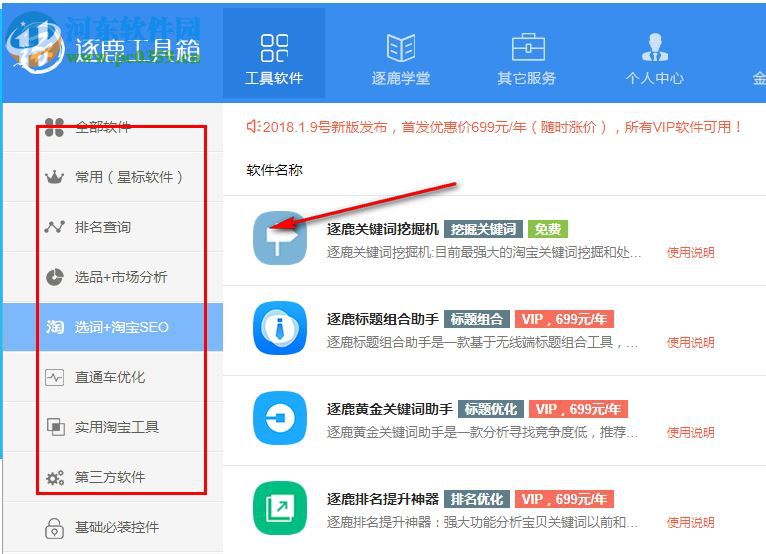Select 常用（星标软件） category
766x554 pixels.
click(x=113, y=177)
